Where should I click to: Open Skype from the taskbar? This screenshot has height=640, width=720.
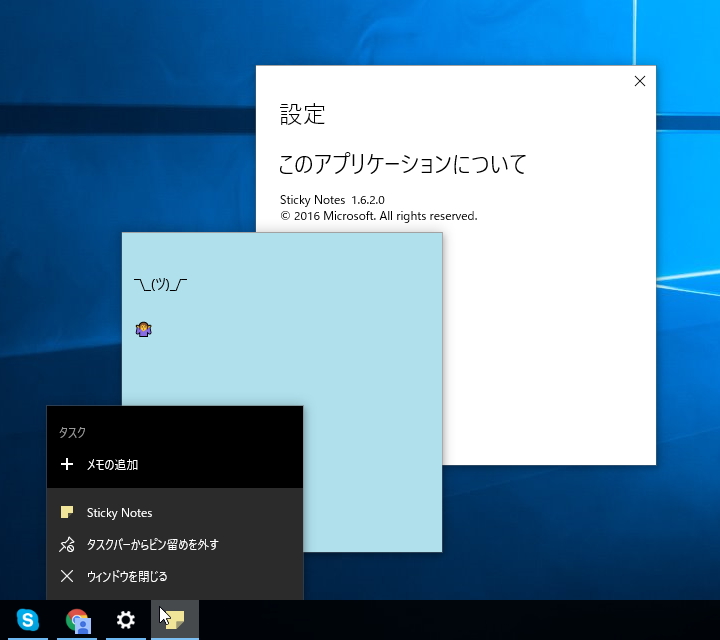pos(28,620)
